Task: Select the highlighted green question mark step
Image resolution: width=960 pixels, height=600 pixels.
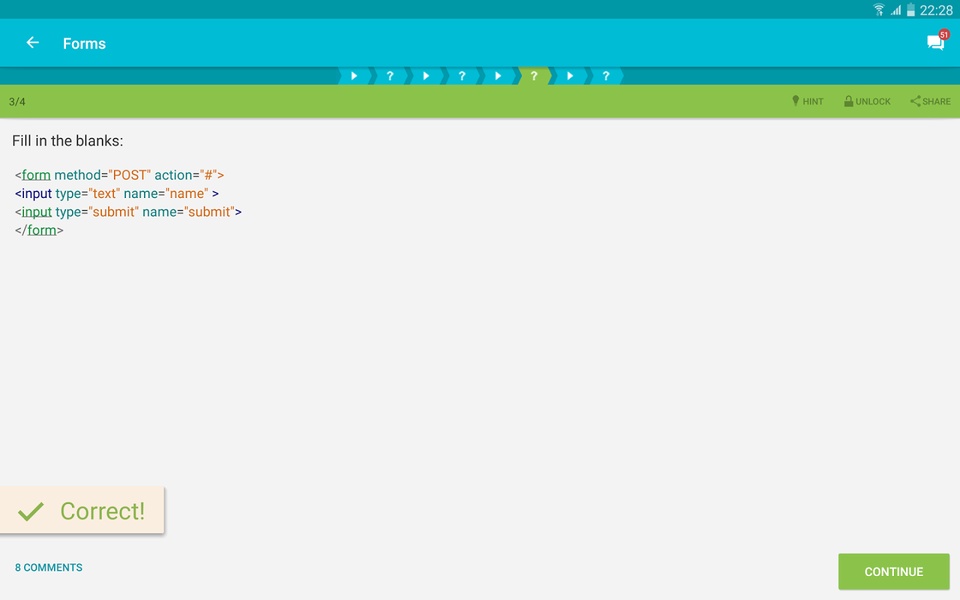Action: point(534,76)
